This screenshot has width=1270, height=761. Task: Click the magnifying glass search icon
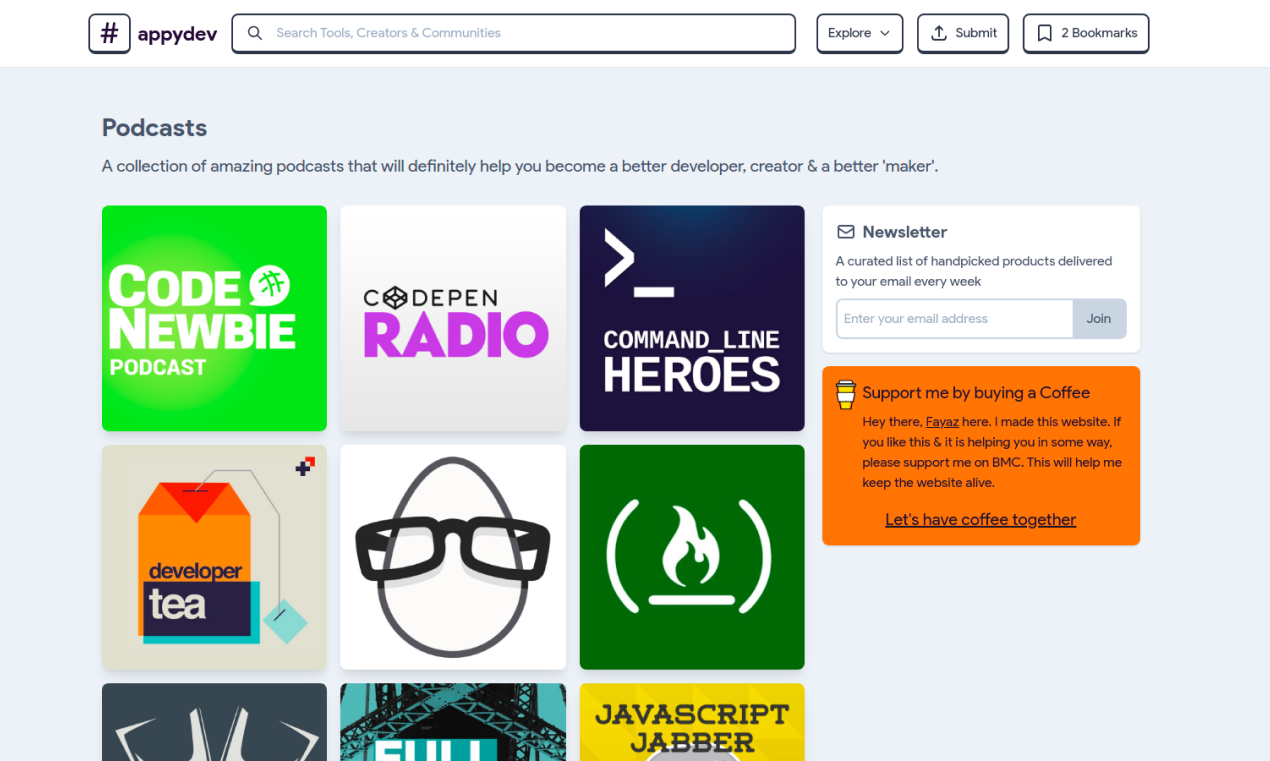pos(255,33)
